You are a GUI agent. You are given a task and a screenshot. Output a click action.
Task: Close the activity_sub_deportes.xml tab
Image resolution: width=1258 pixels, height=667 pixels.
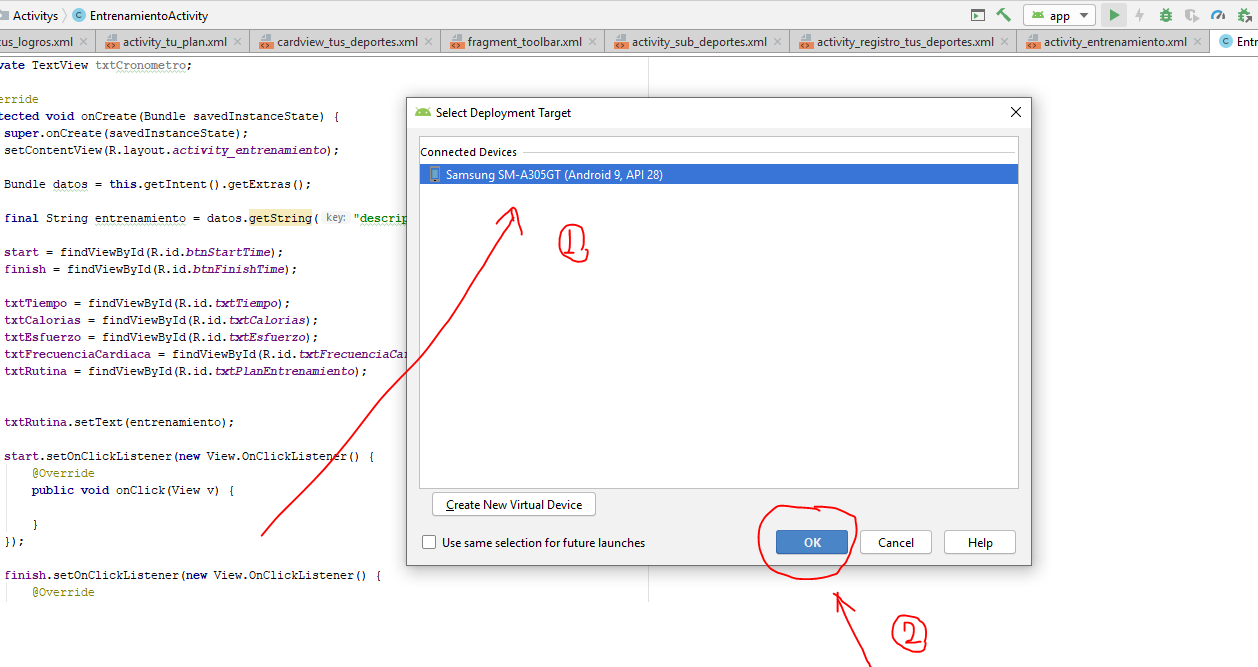pyautogui.click(x=777, y=42)
